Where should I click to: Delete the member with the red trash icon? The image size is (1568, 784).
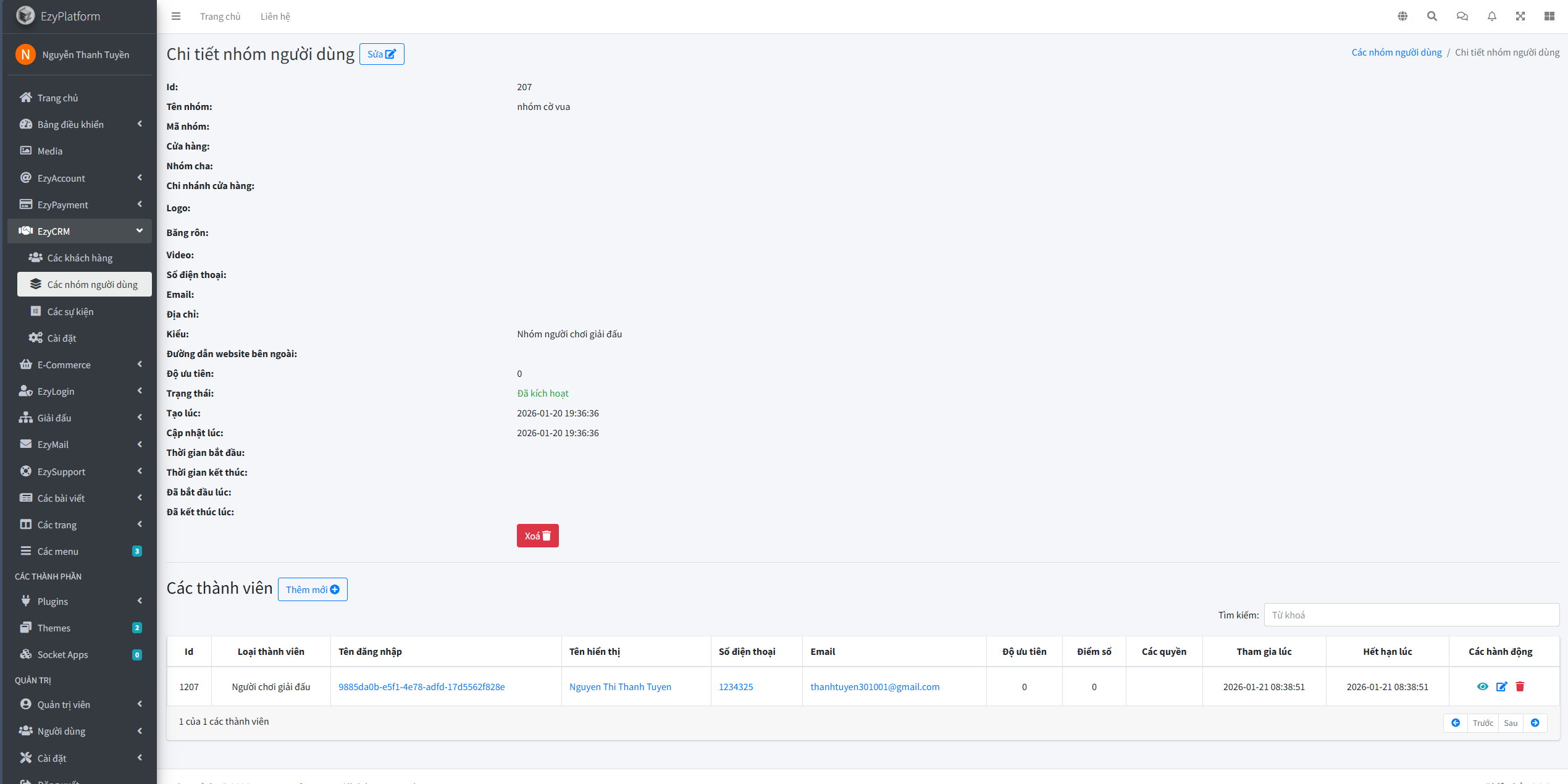(x=1520, y=686)
